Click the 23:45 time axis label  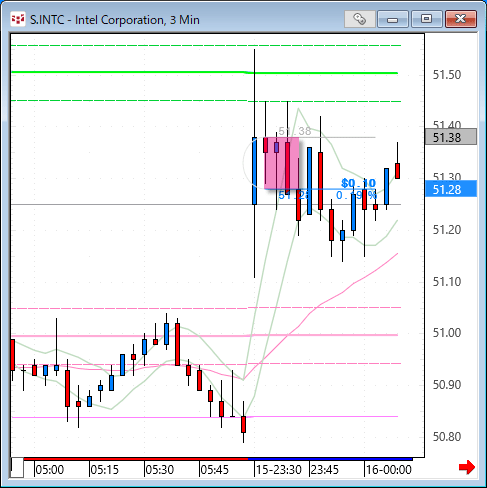(x=324, y=470)
